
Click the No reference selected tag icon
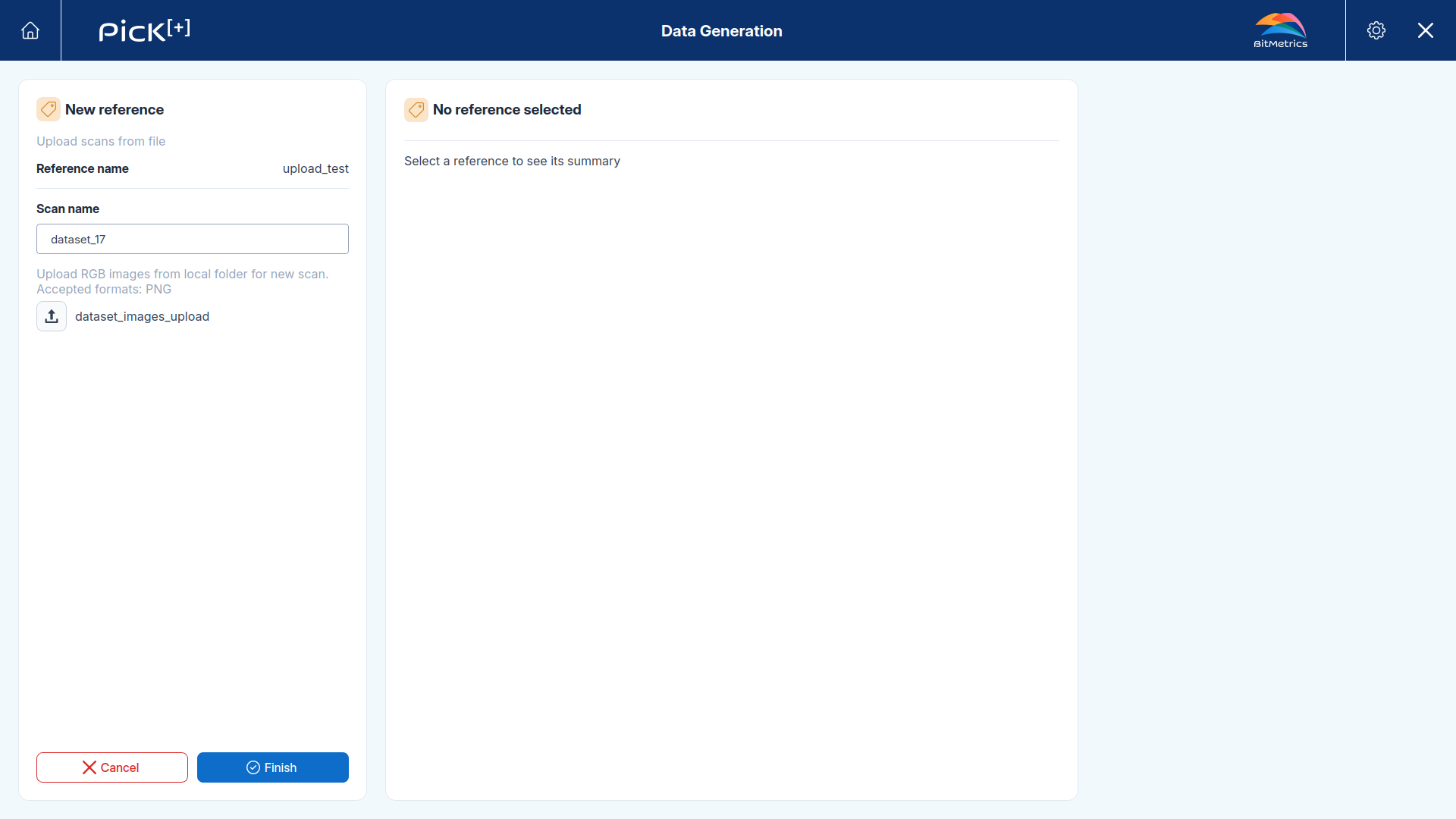coord(416,109)
